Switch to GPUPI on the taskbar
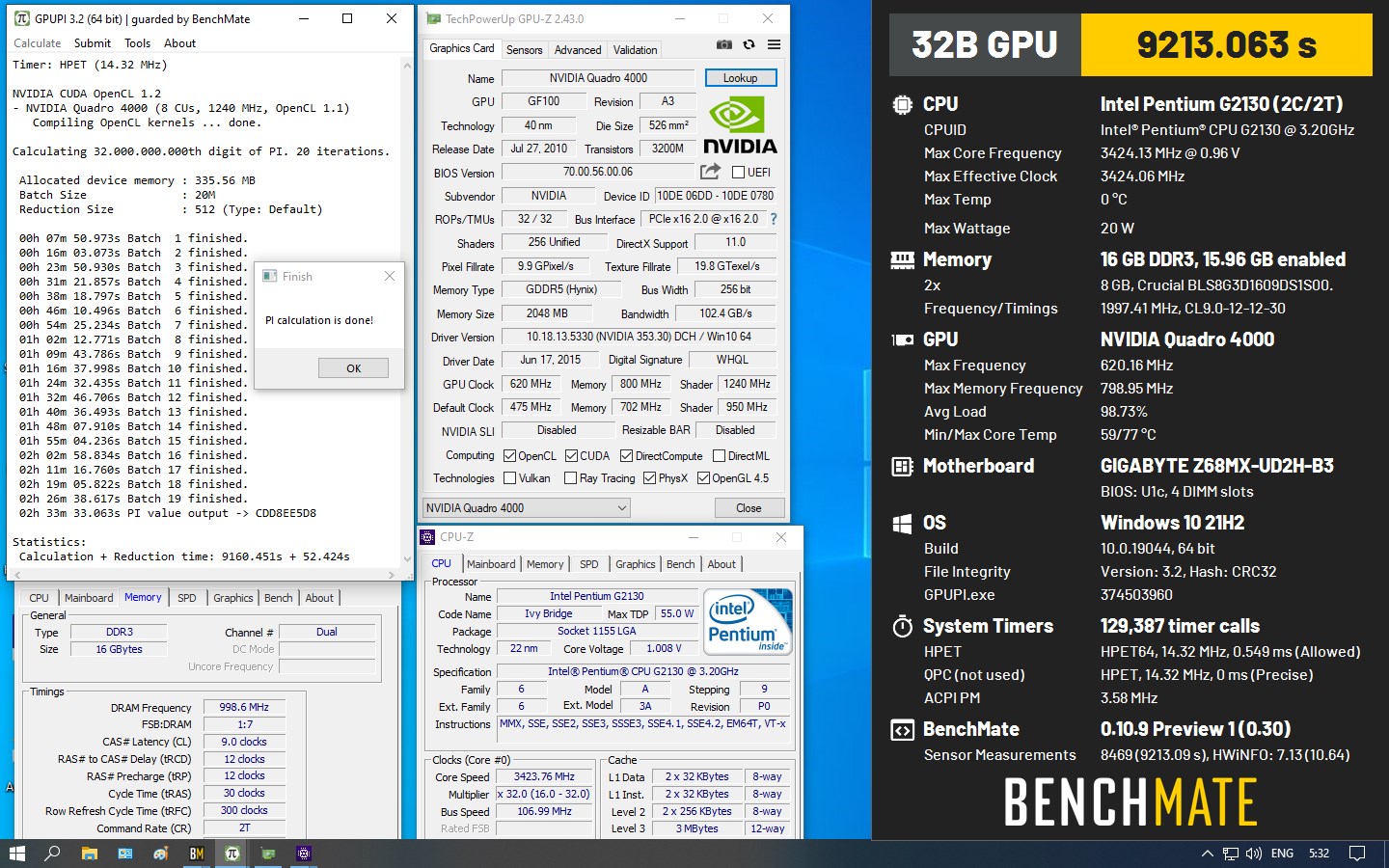The height and width of the screenshot is (868, 1389). [231, 854]
